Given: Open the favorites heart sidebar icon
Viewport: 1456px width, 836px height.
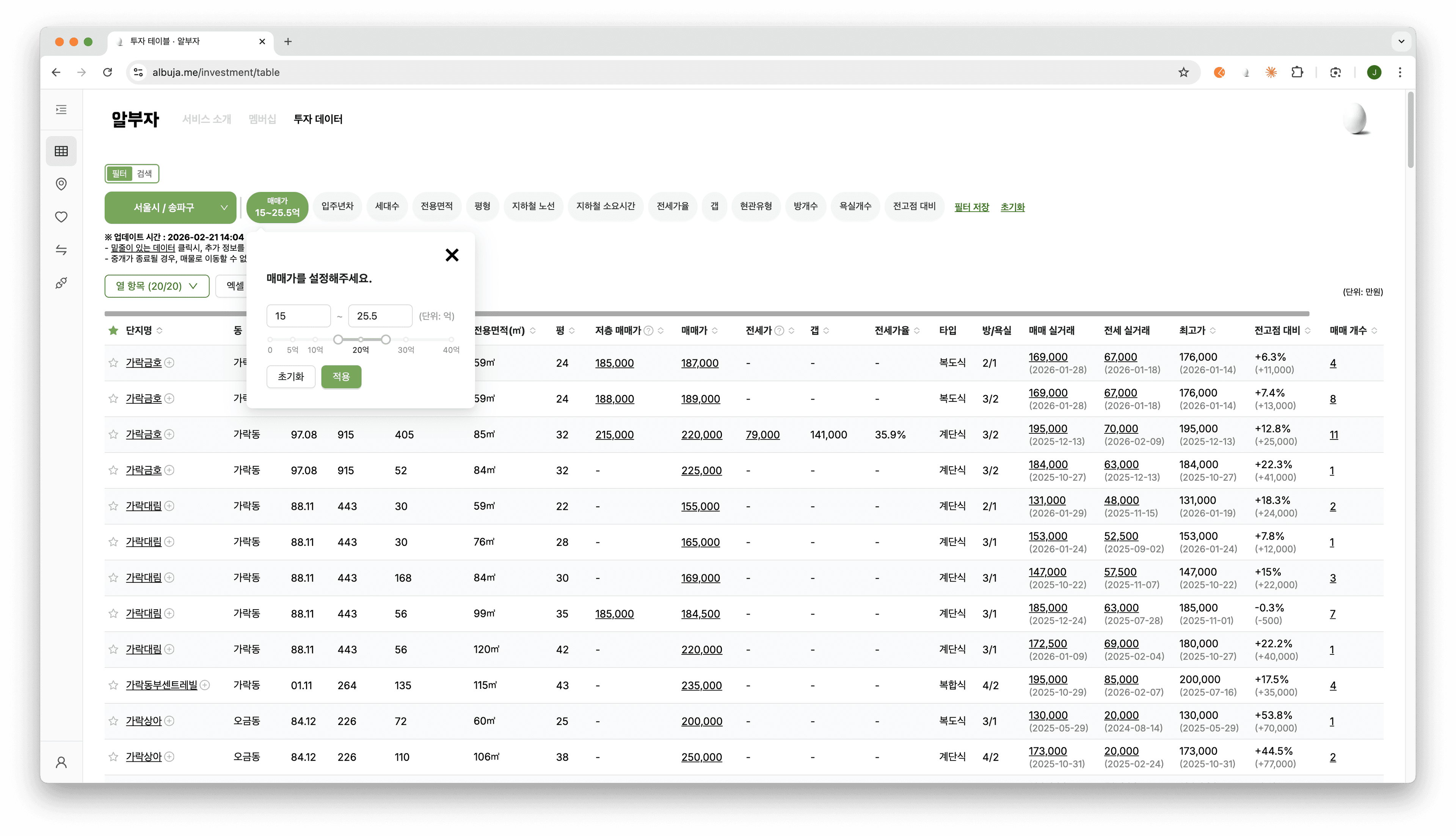Looking at the screenshot, I should tap(61, 217).
